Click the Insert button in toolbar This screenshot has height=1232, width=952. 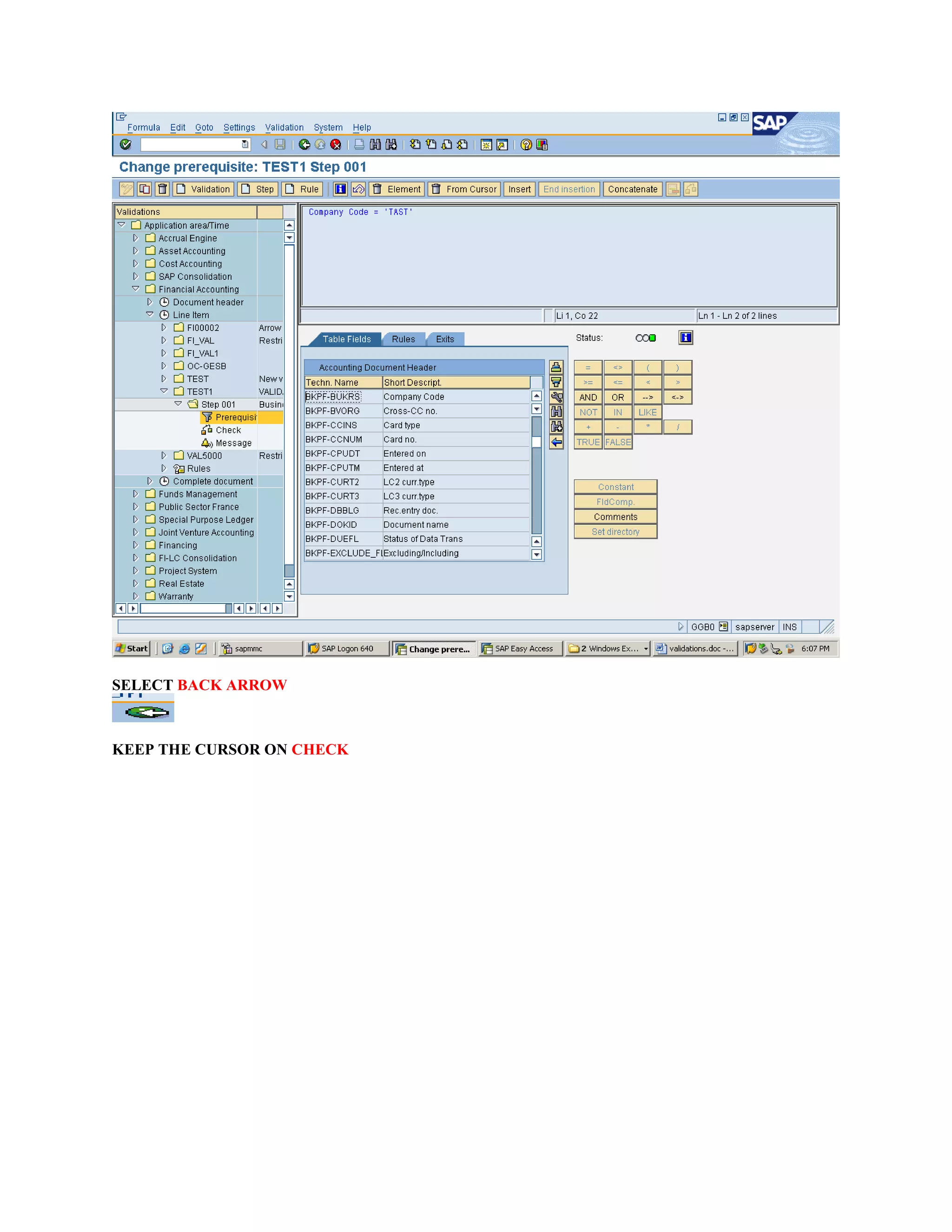[519, 189]
